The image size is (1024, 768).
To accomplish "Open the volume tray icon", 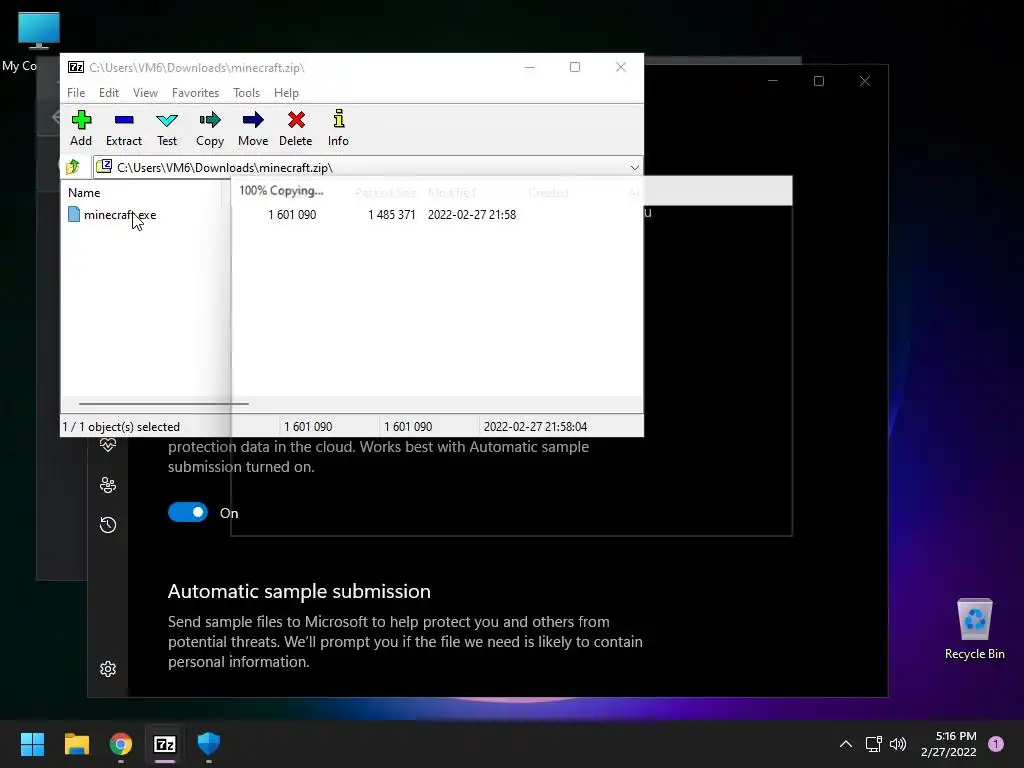I will tap(898, 744).
